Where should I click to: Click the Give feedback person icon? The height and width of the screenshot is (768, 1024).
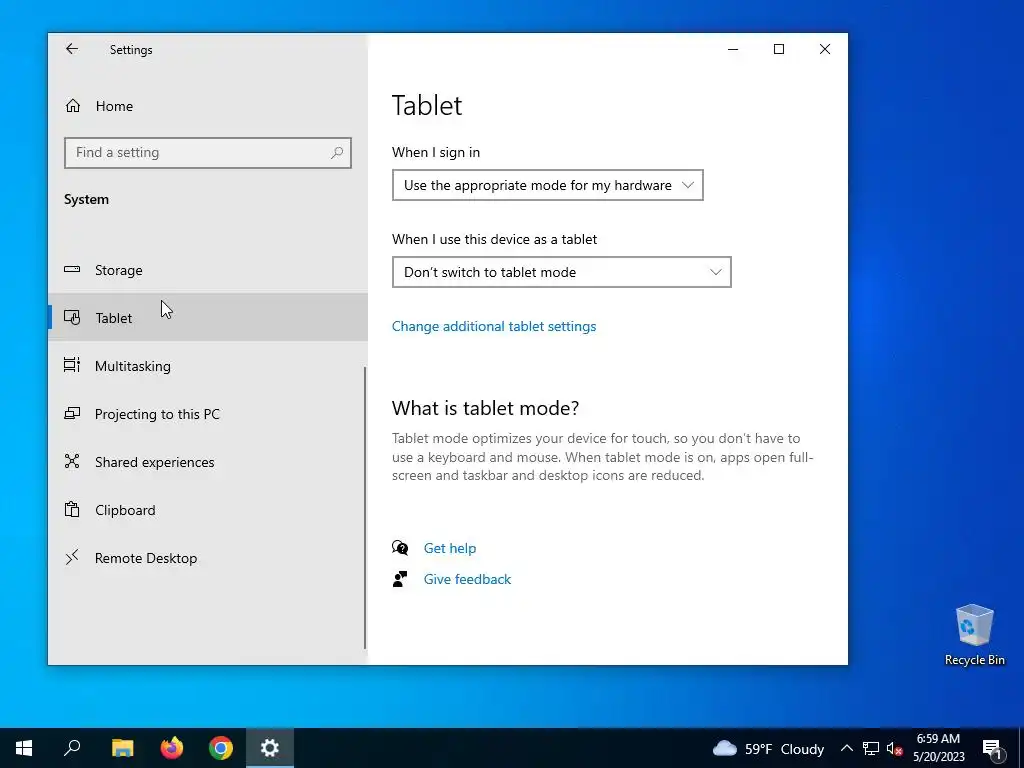point(400,579)
